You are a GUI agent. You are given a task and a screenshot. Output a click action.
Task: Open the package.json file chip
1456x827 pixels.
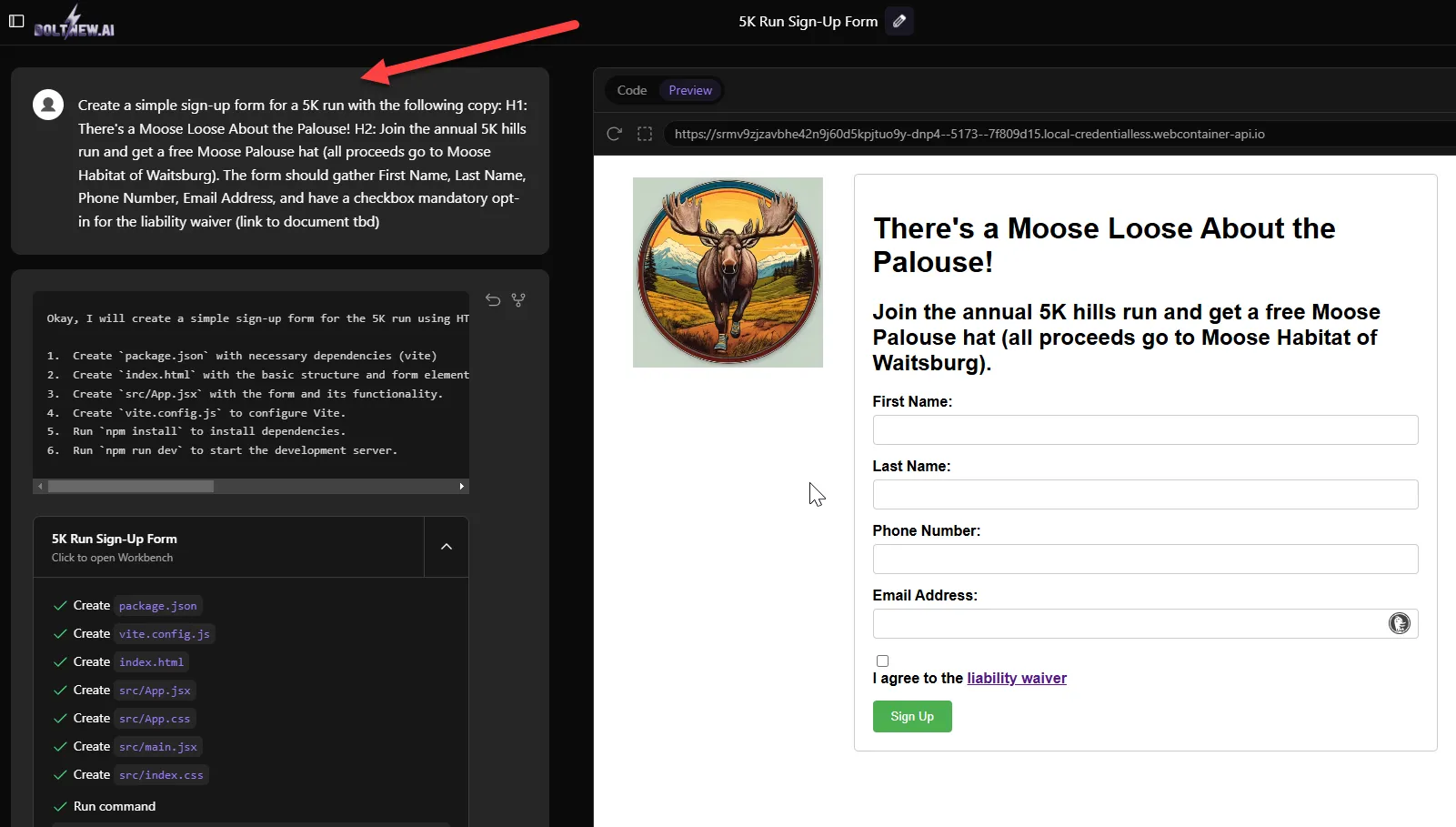[x=158, y=606]
